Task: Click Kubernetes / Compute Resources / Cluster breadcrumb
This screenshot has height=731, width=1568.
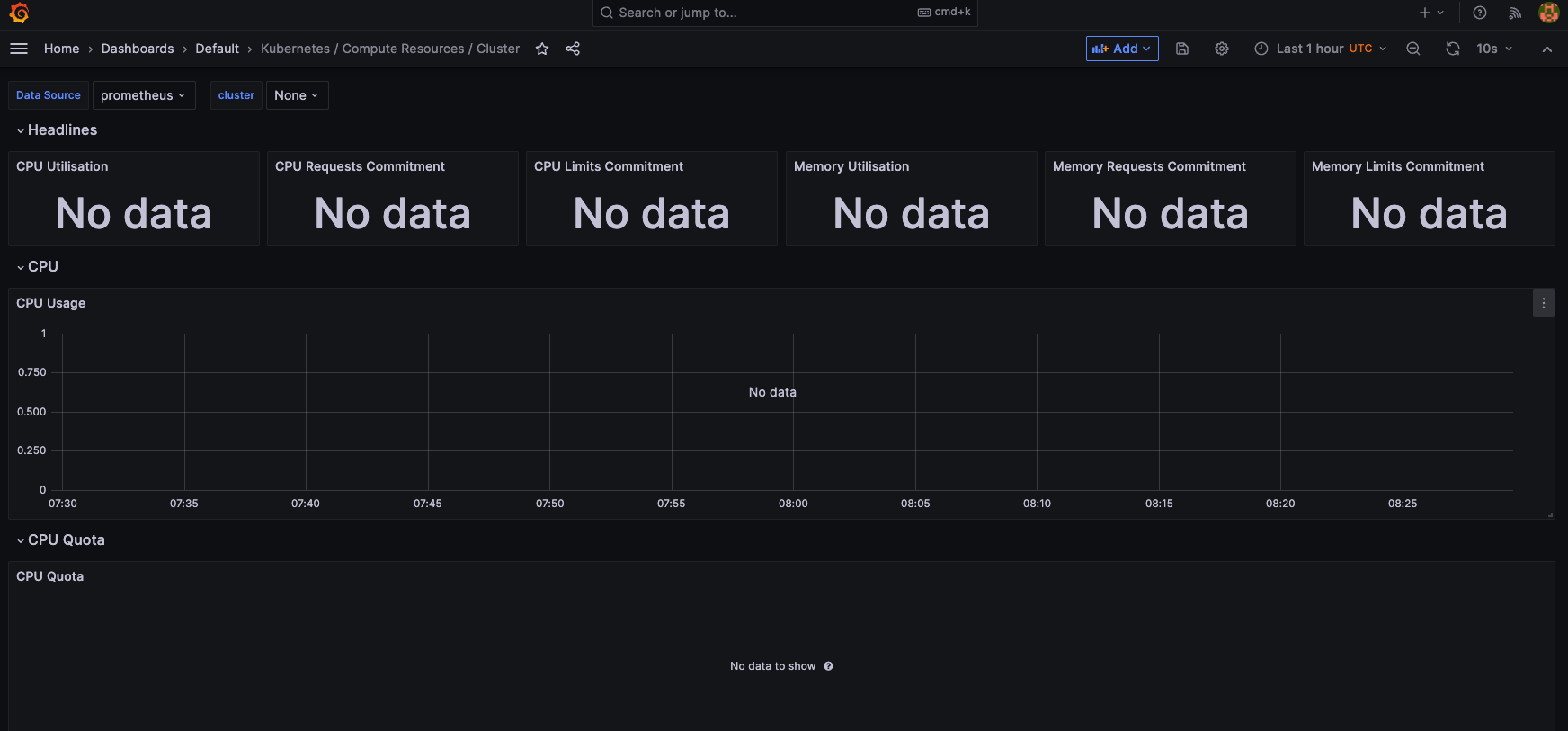Action: click(390, 49)
